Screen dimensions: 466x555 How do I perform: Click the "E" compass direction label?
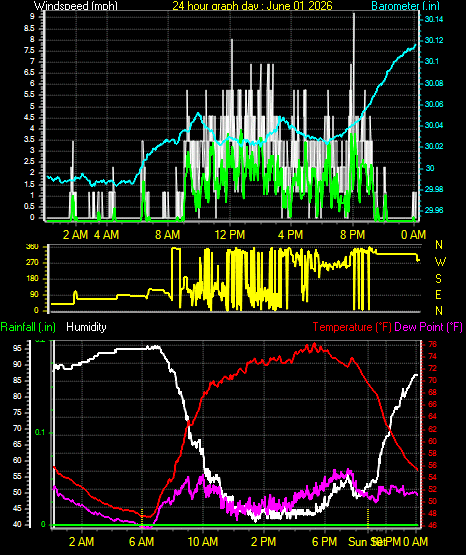pos(438,294)
